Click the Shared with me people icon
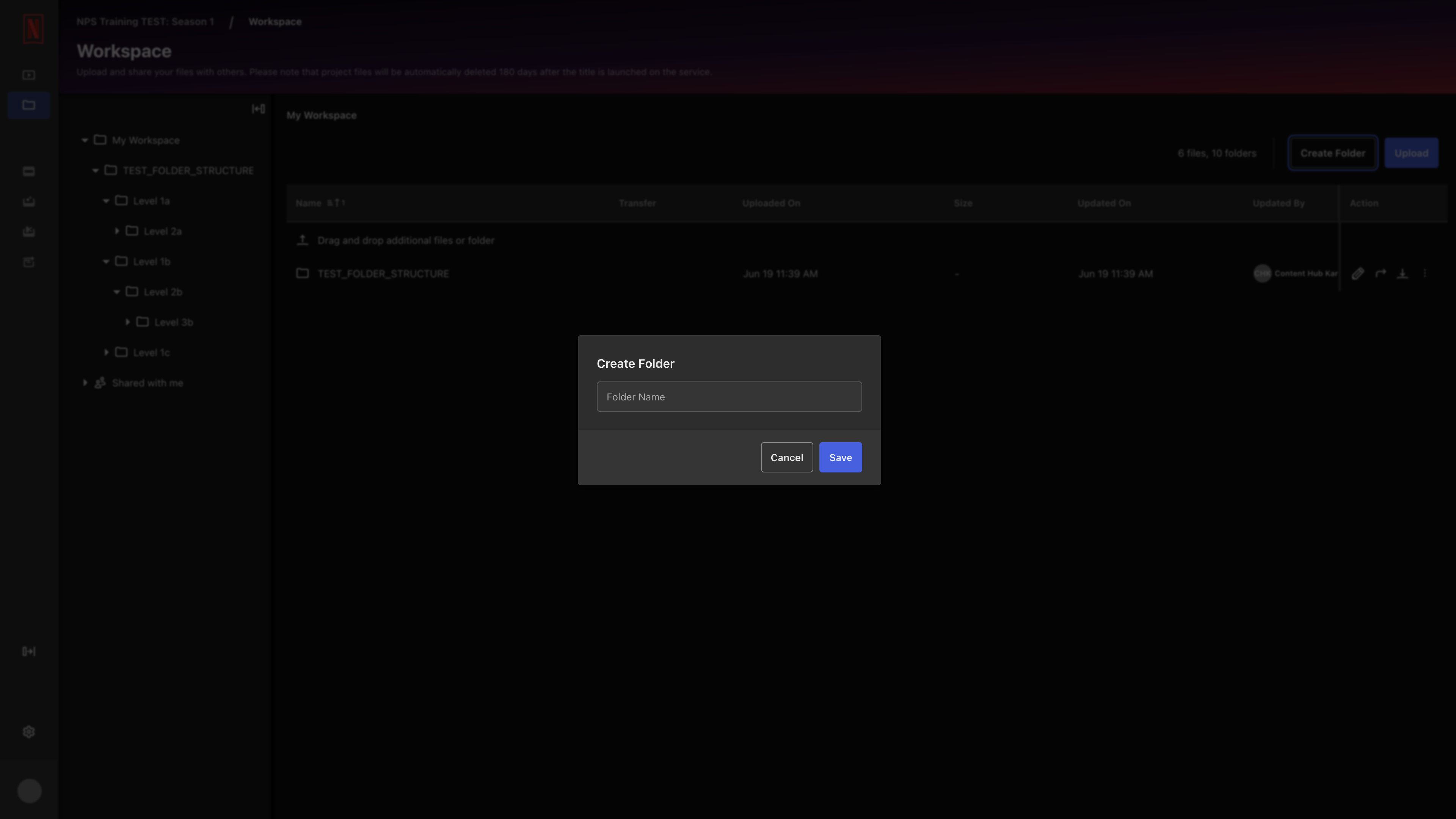Screen dimensions: 1456x819 click(100, 383)
